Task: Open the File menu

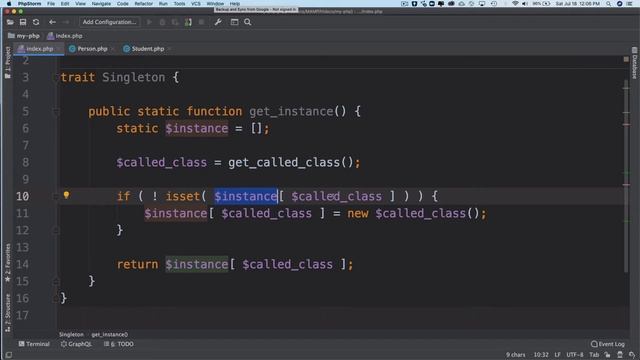Action: [51, 4]
